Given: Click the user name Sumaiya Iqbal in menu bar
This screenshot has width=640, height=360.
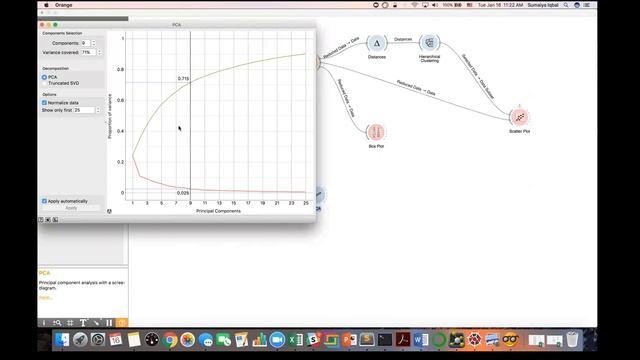Looking at the screenshot, I should tap(543, 5).
